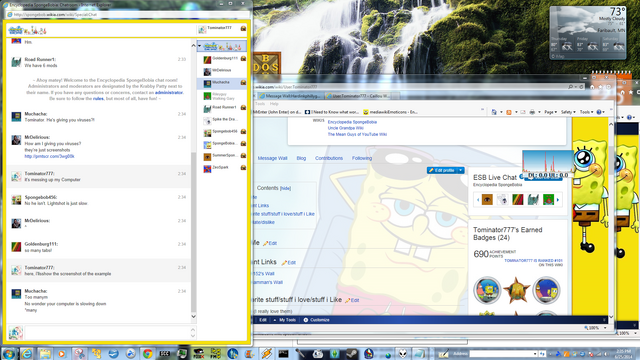Click the Print icon in IE

tap(532, 112)
